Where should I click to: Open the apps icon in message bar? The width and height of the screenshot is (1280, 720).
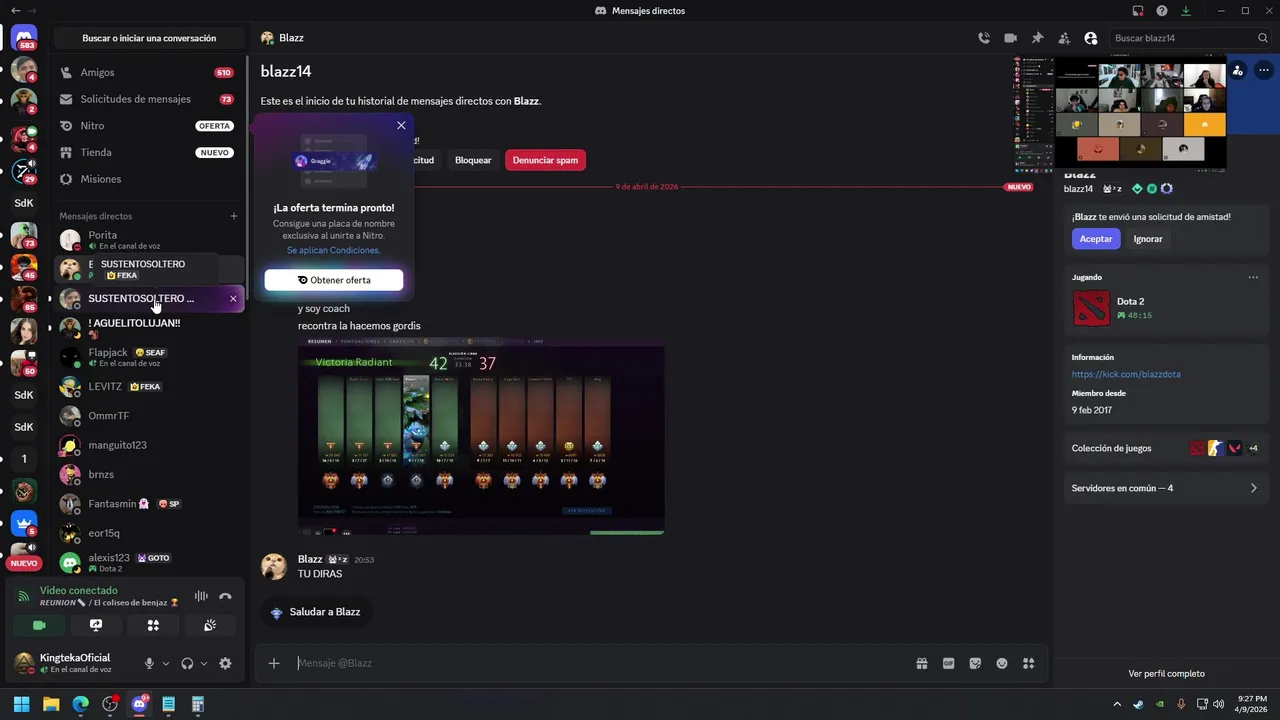[x=1029, y=663]
